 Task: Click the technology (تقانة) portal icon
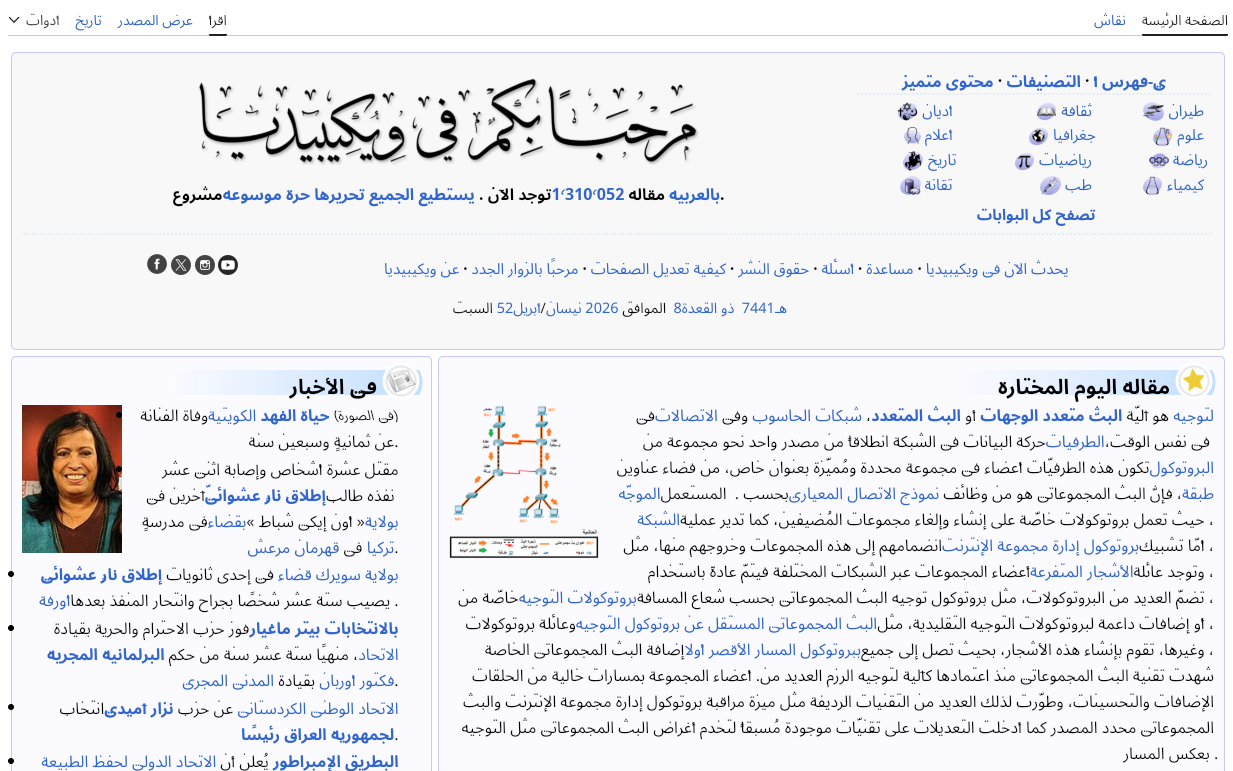click(910, 185)
